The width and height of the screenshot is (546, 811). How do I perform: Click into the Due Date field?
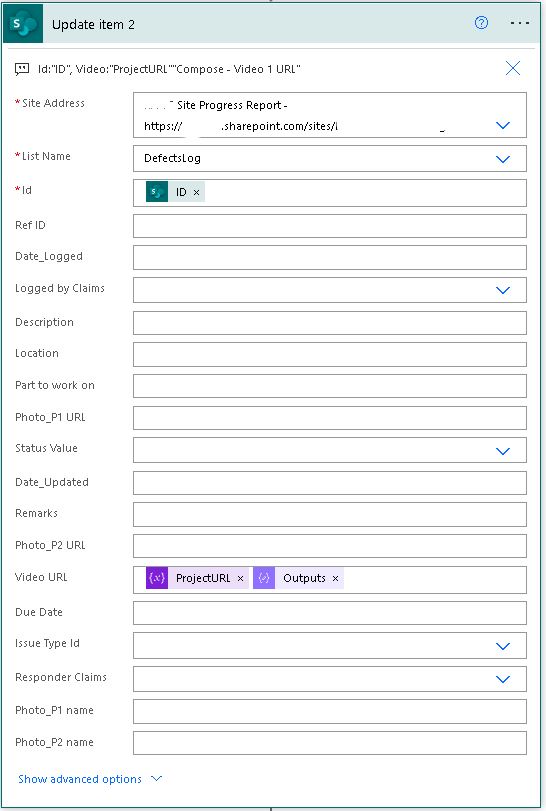(330, 613)
